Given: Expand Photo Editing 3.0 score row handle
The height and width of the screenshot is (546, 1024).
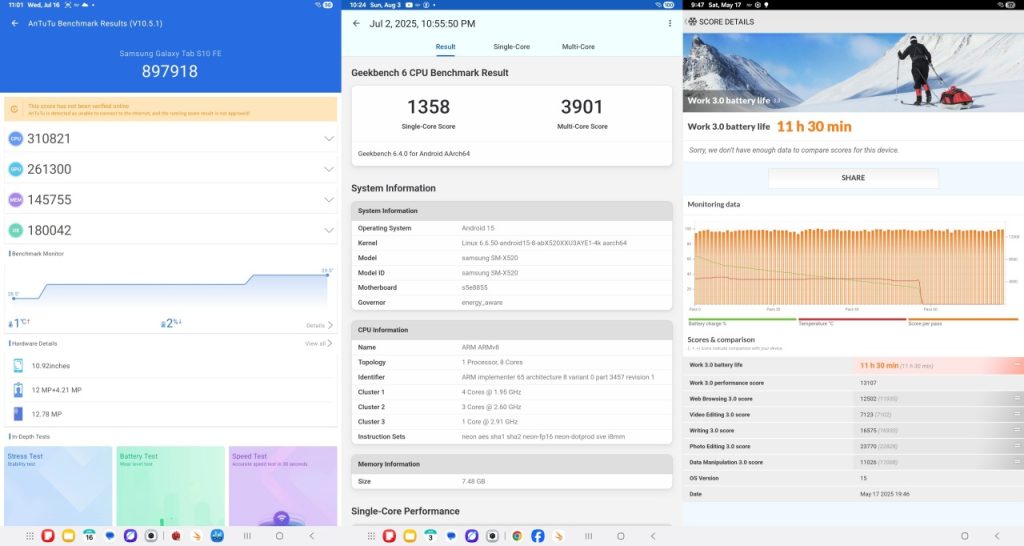Looking at the screenshot, I should click(x=1017, y=445).
